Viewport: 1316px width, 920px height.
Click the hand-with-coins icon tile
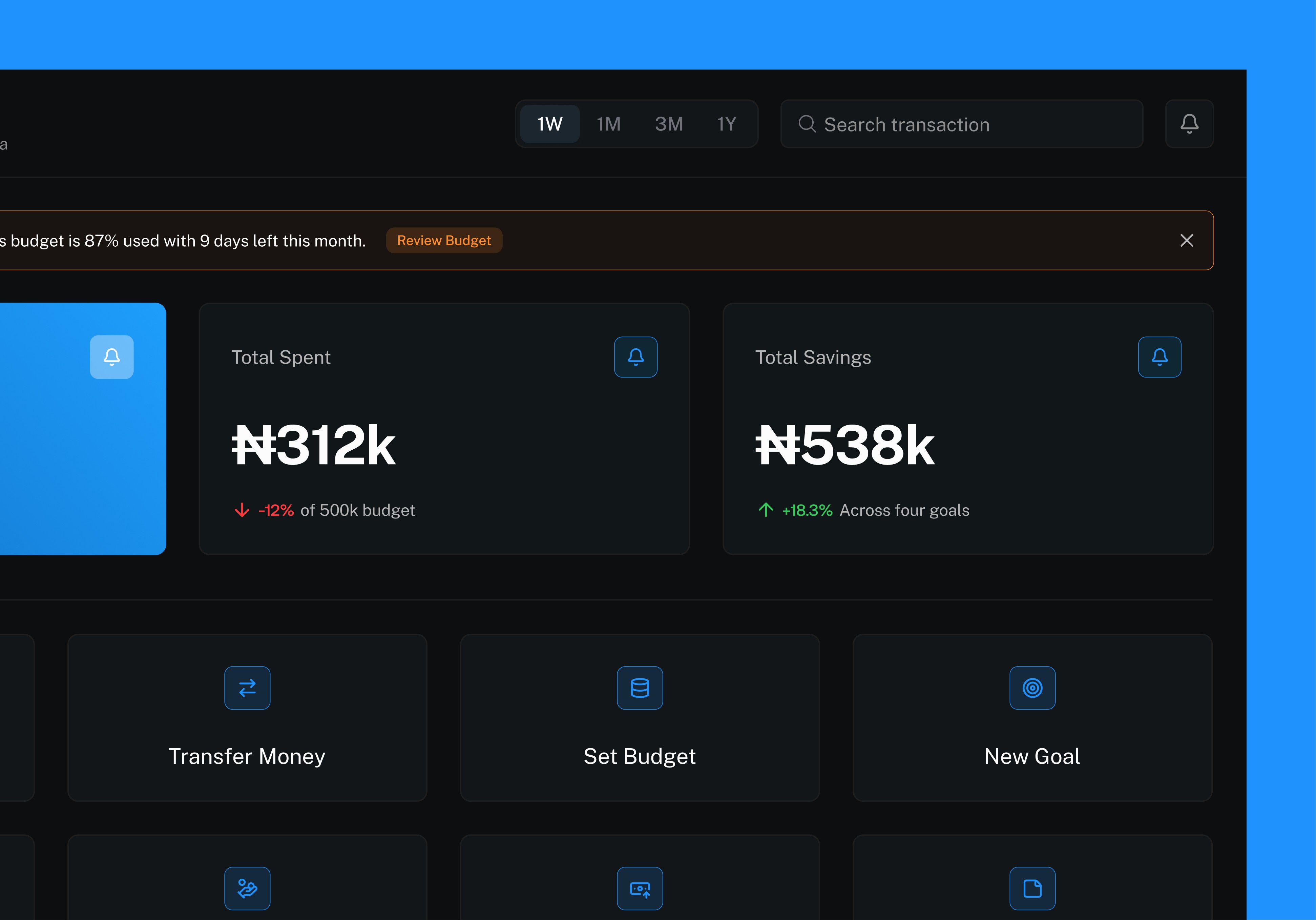(x=247, y=888)
